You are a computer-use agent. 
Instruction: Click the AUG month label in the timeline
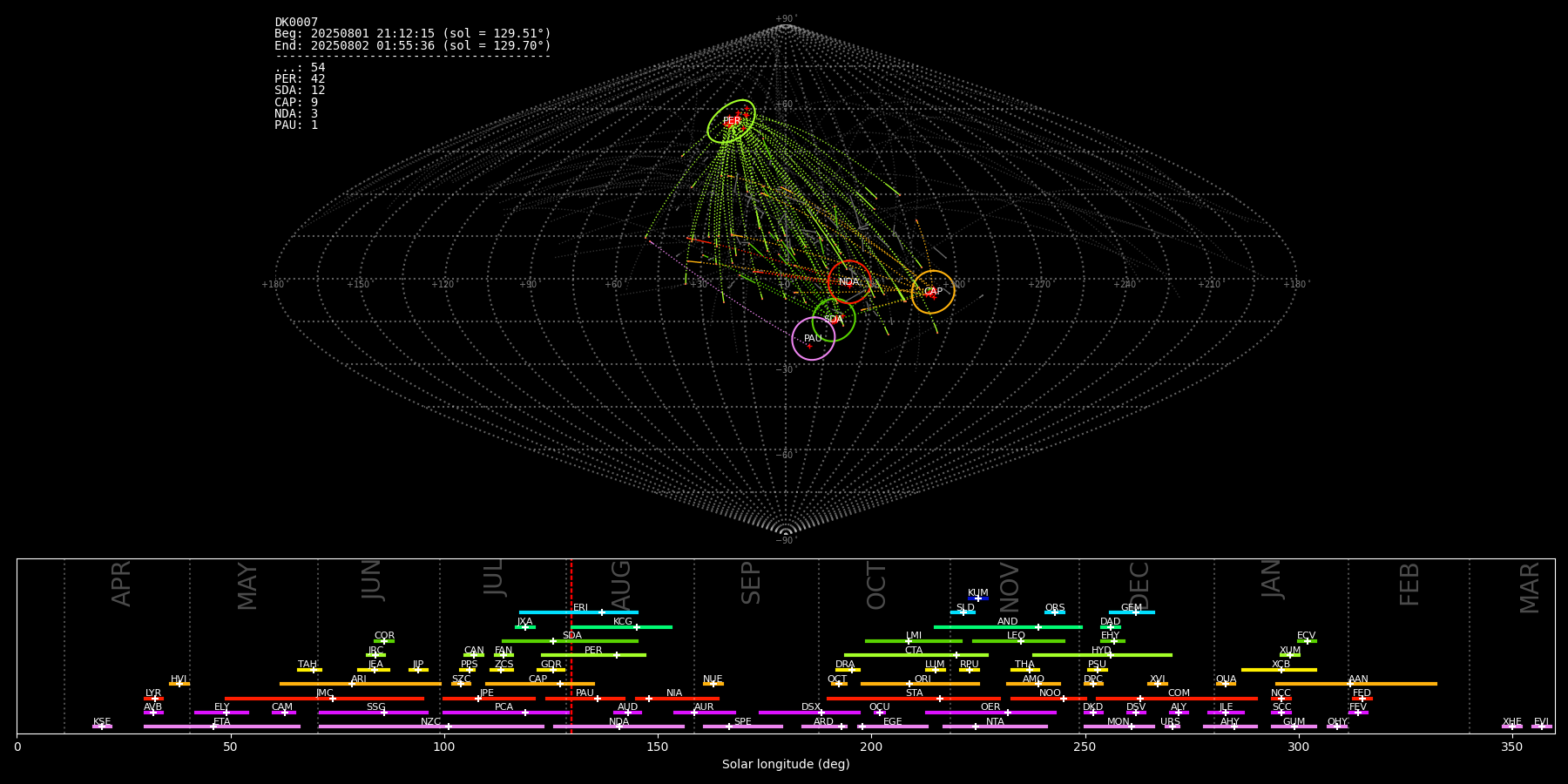click(x=621, y=585)
